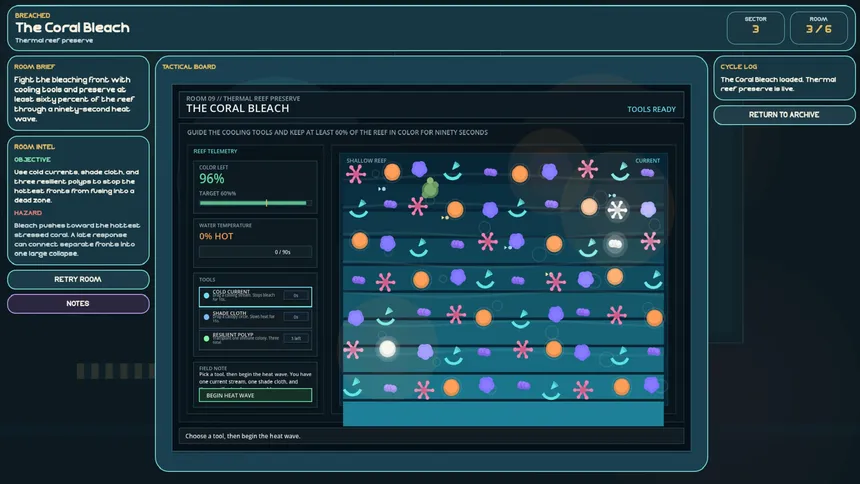The image size is (860, 484).
Task: Click the bleached white star coral
Action: (x=617, y=209)
